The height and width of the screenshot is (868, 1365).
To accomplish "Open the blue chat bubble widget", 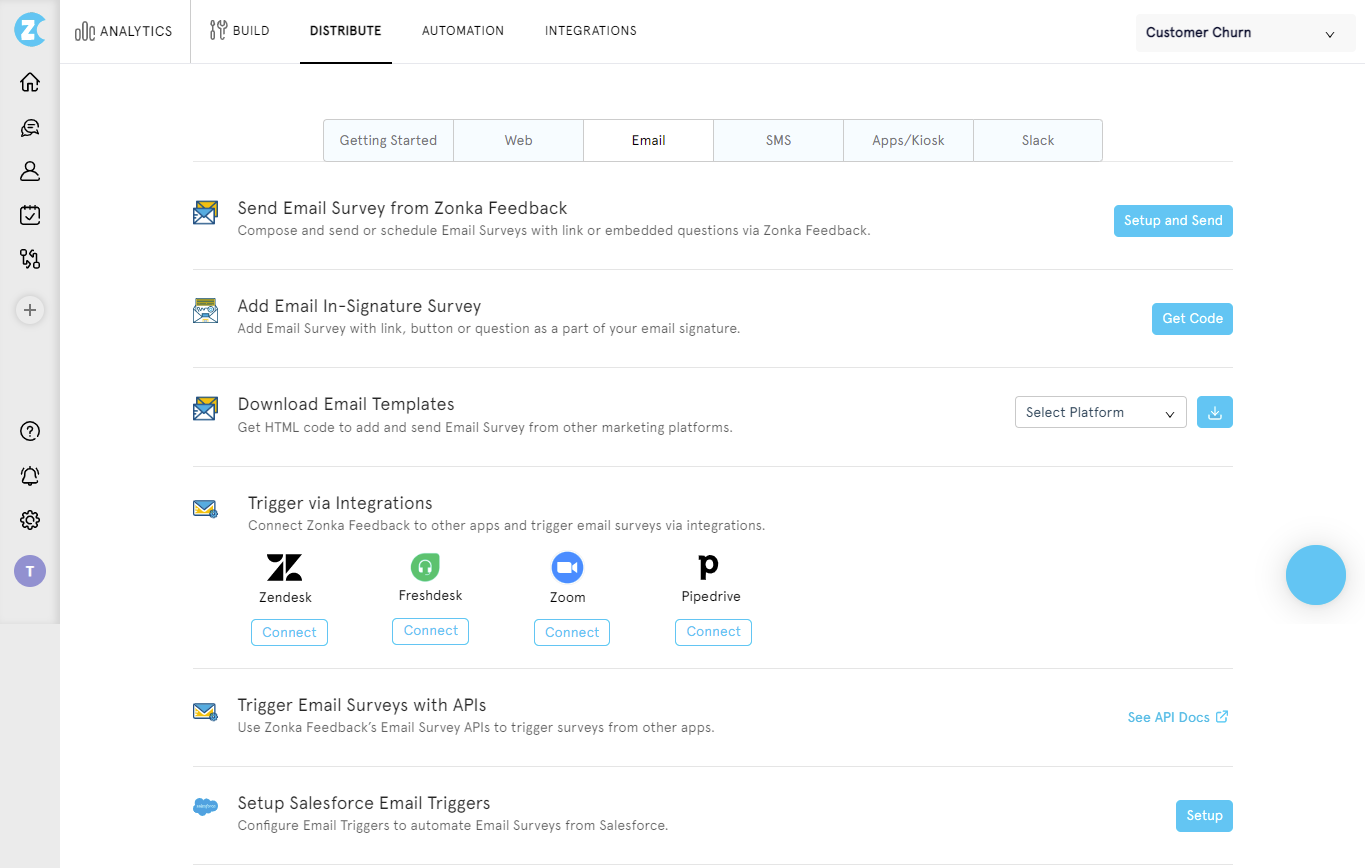I will tap(1316, 575).
